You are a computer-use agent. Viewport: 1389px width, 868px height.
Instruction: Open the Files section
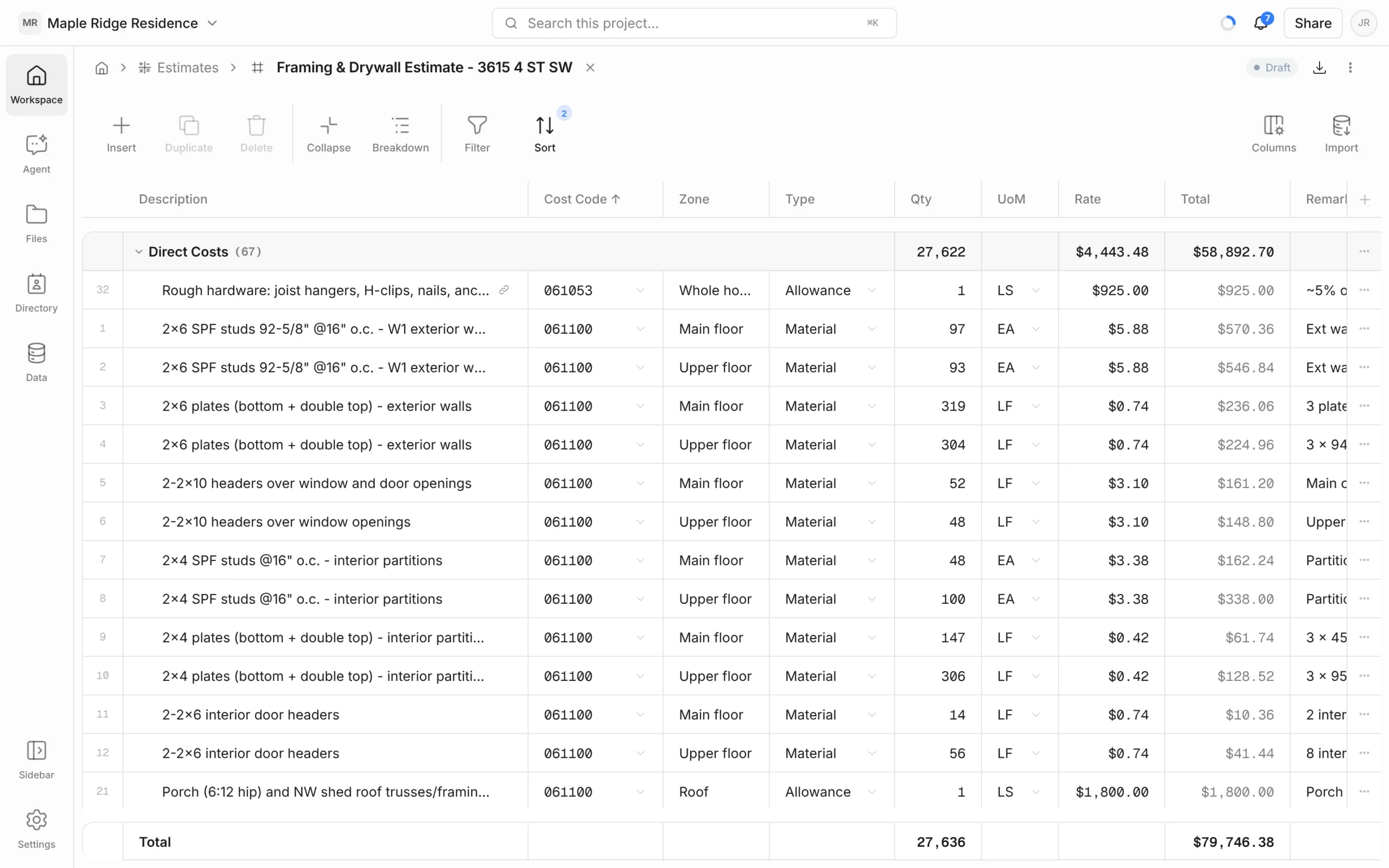click(x=36, y=224)
